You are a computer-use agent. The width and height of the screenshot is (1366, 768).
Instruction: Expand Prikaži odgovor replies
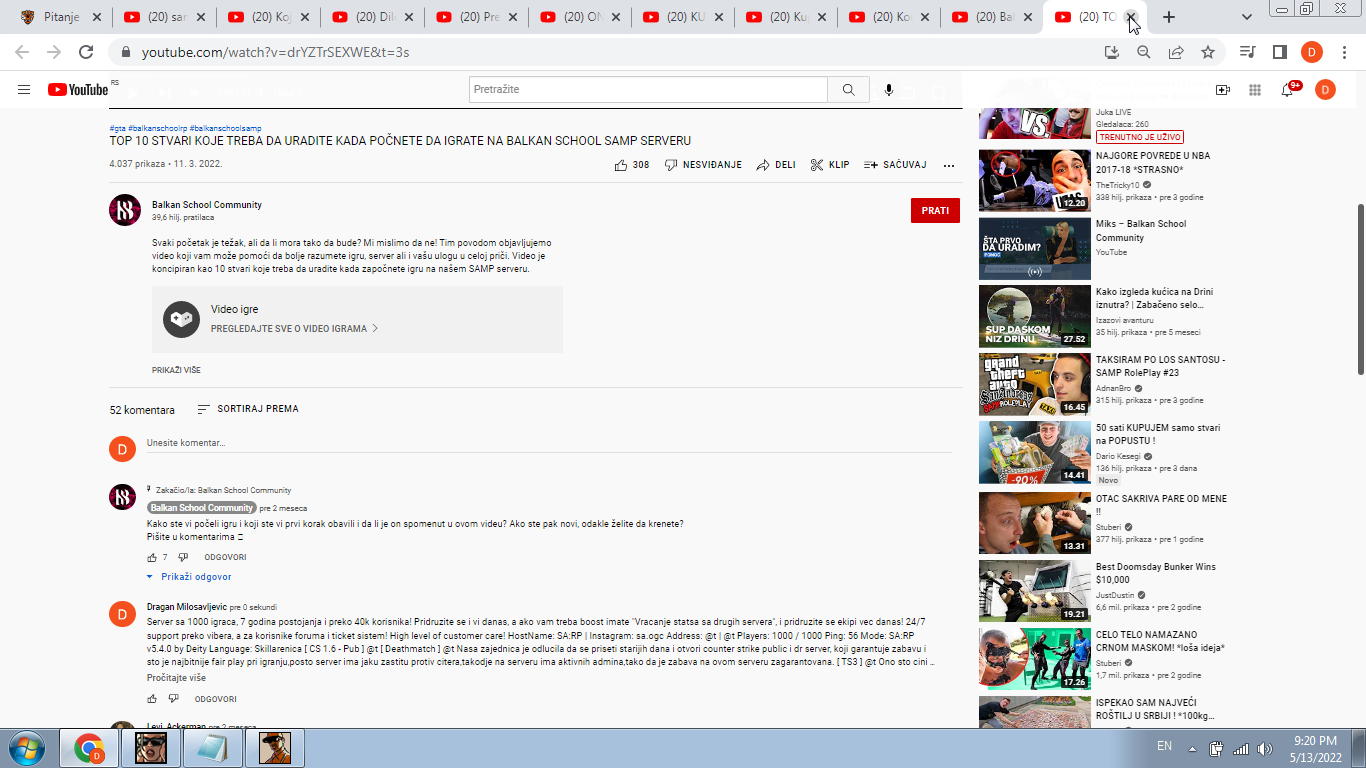point(189,577)
